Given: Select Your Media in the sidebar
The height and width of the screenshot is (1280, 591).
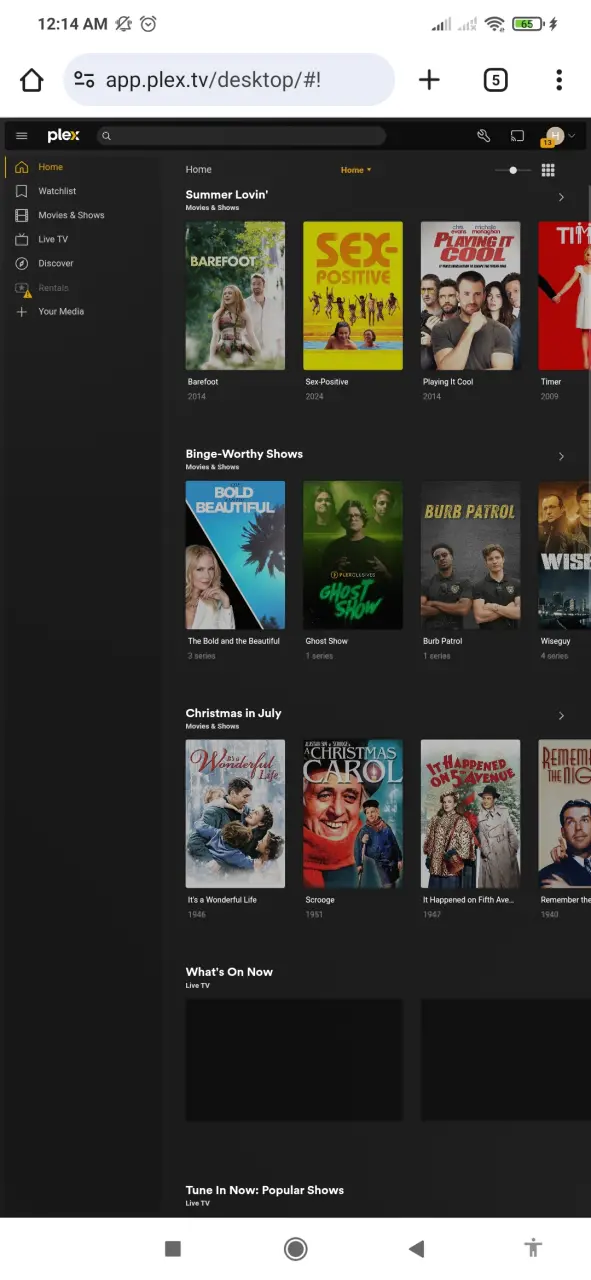Looking at the screenshot, I should (61, 312).
